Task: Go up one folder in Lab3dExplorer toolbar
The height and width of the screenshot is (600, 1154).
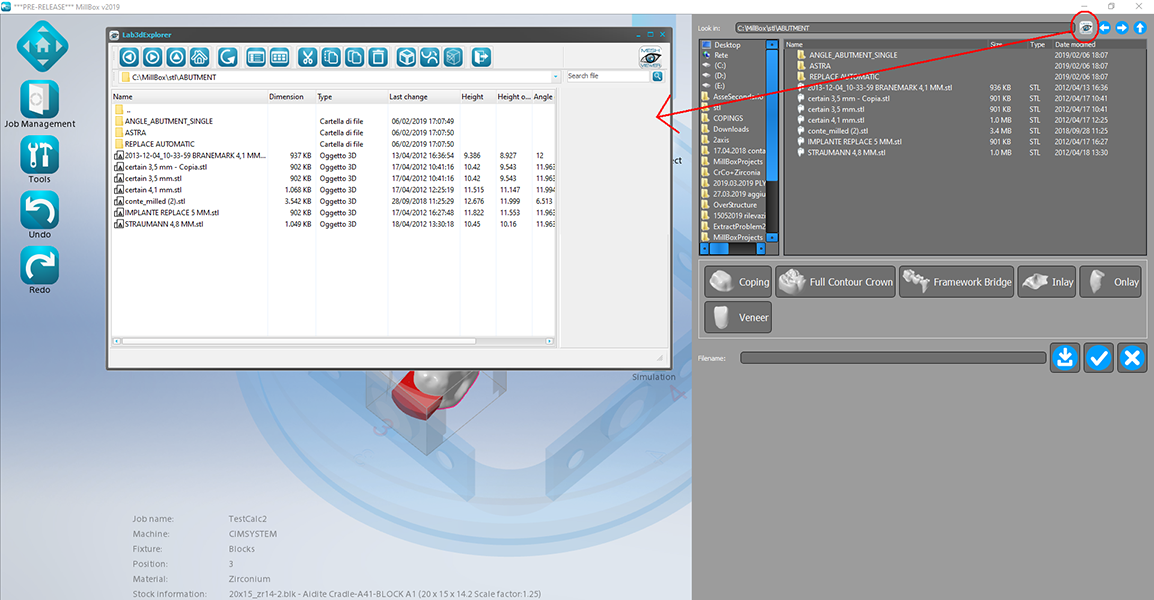Action: (x=177, y=57)
